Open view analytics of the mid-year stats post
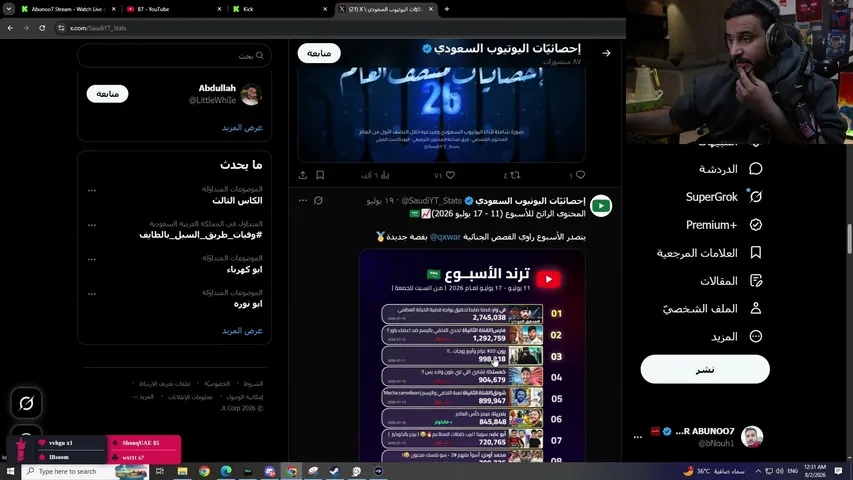853x480 pixels. [375, 175]
